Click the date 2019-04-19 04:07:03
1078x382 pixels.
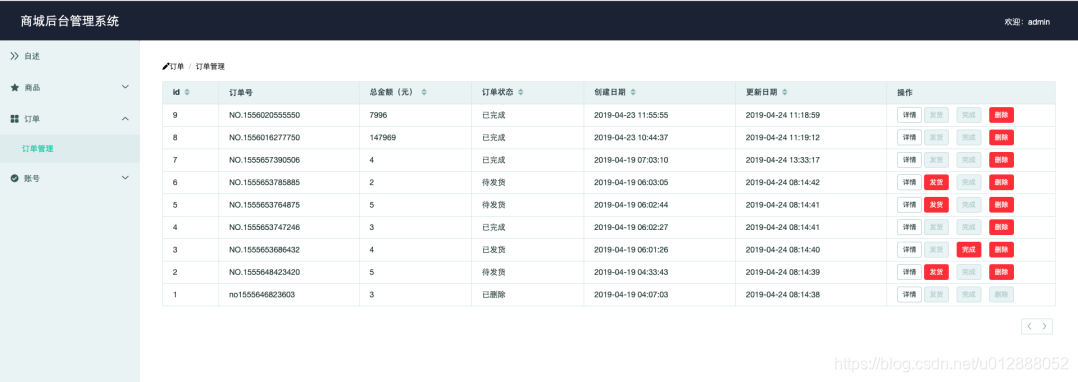(631, 295)
